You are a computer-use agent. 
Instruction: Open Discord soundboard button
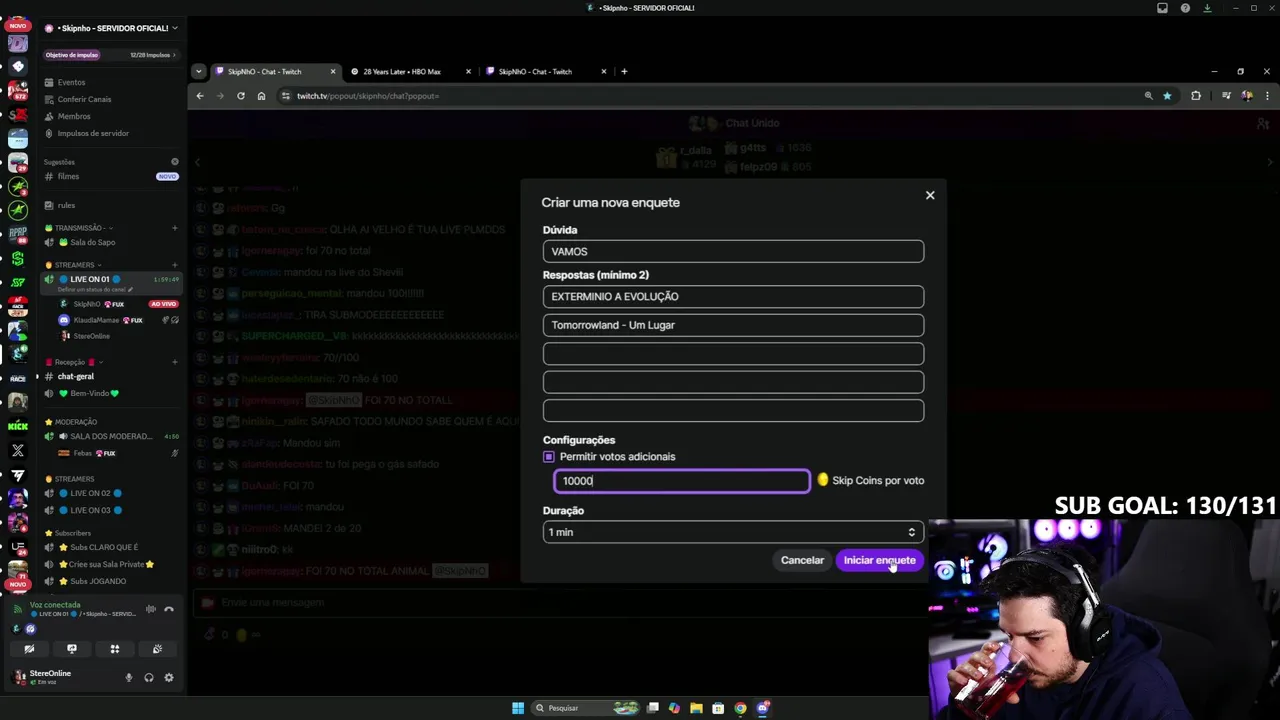(157, 649)
